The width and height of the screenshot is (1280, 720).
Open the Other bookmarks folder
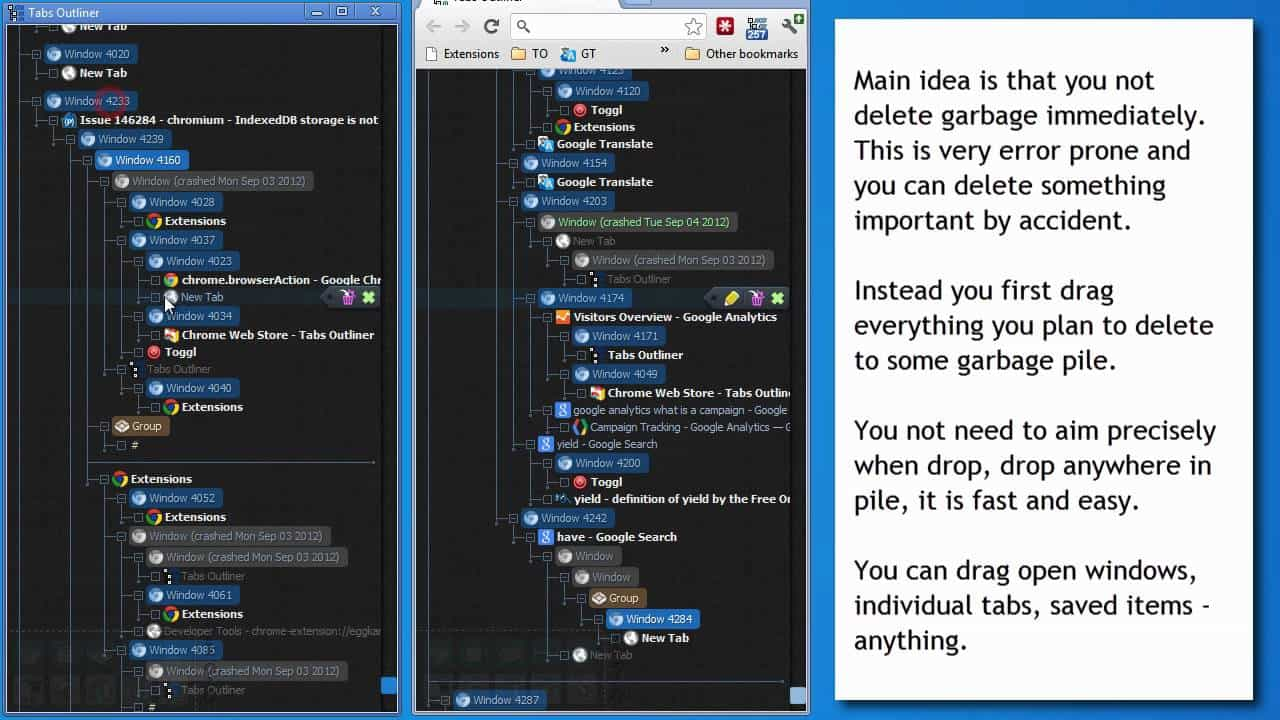tap(741, 54)
